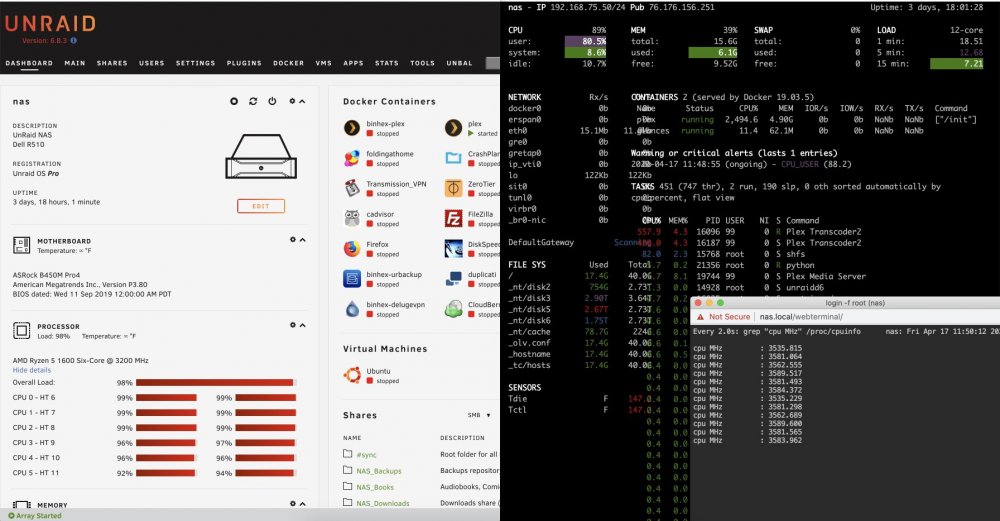Viewport: 1000px width, 521px height.
Task: Click the Edit button in nas panel
Action: click(x=261, y=206)
